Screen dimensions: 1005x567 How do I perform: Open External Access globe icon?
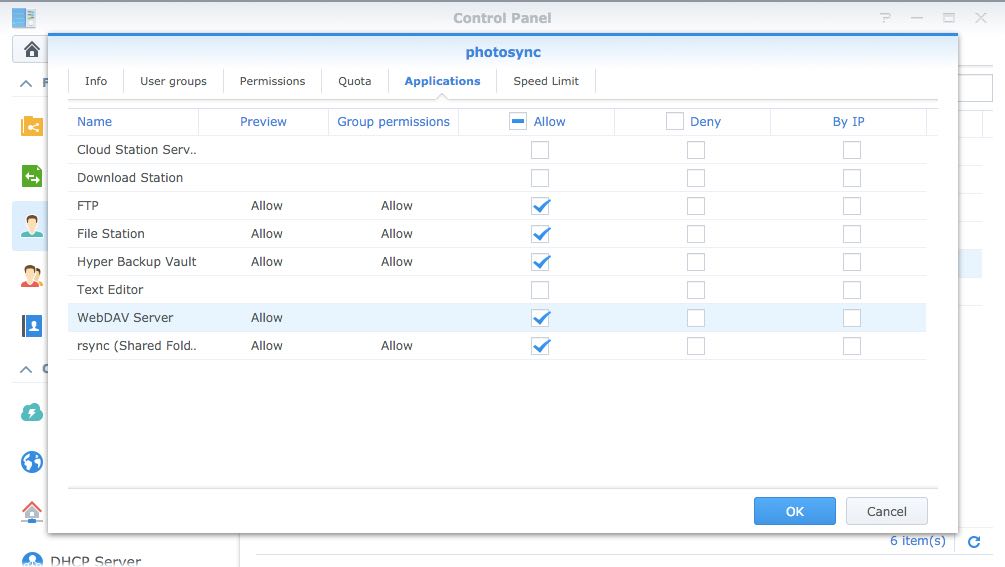click(31, 462)
